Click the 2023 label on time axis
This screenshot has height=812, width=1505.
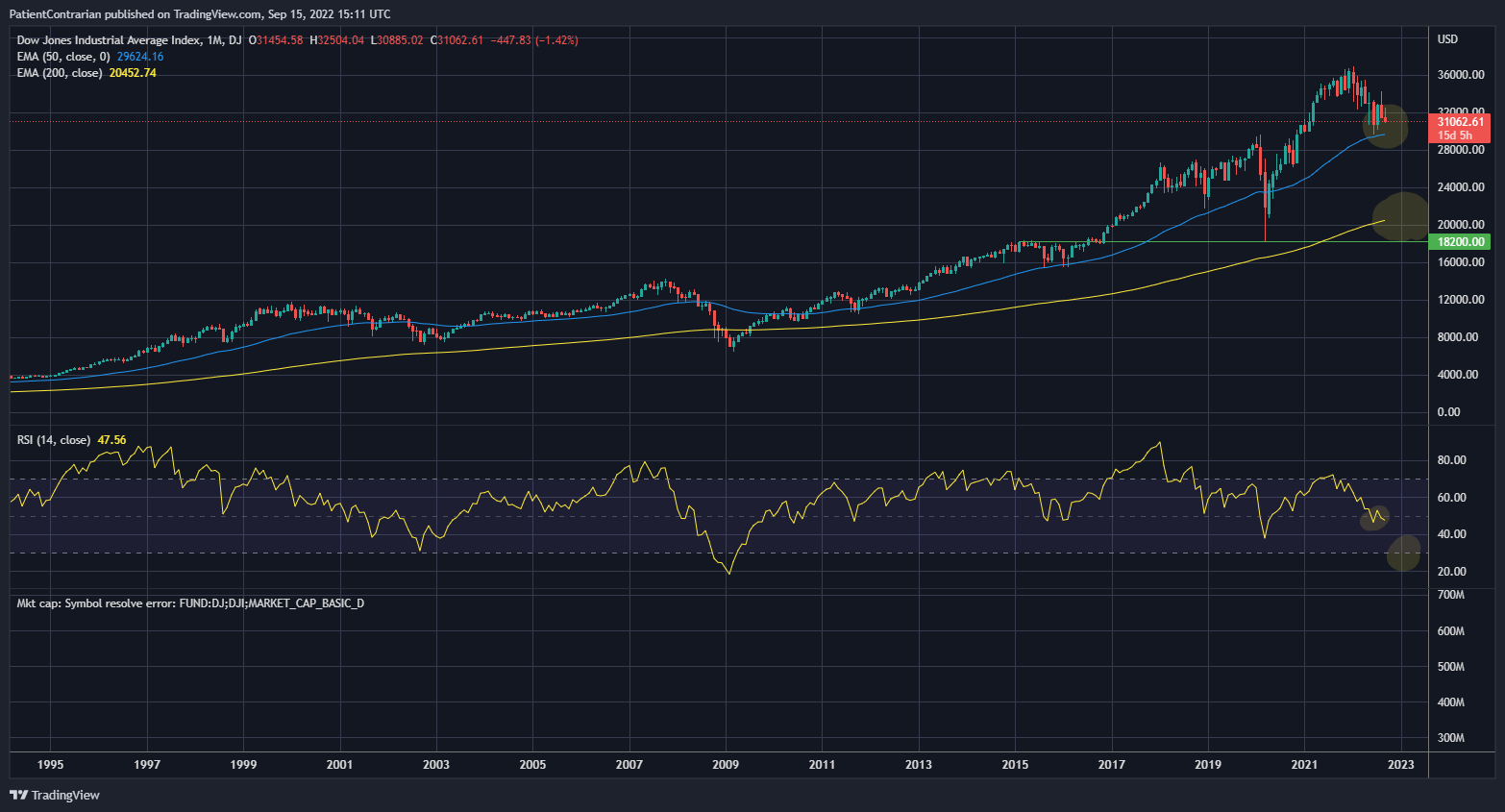pos(1401,765)
